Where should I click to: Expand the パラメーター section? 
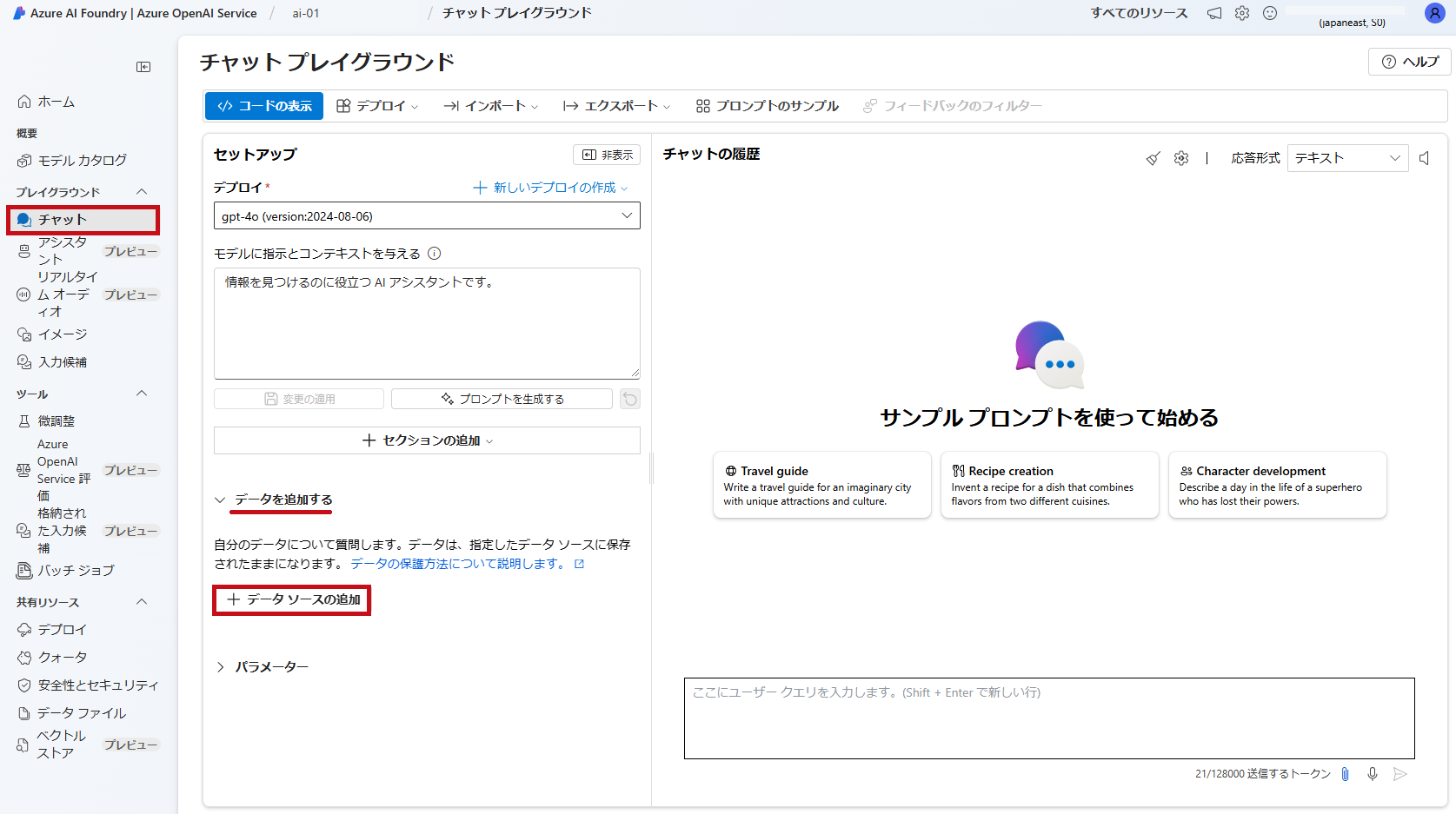pyautogui.click(x=262, y=667)
